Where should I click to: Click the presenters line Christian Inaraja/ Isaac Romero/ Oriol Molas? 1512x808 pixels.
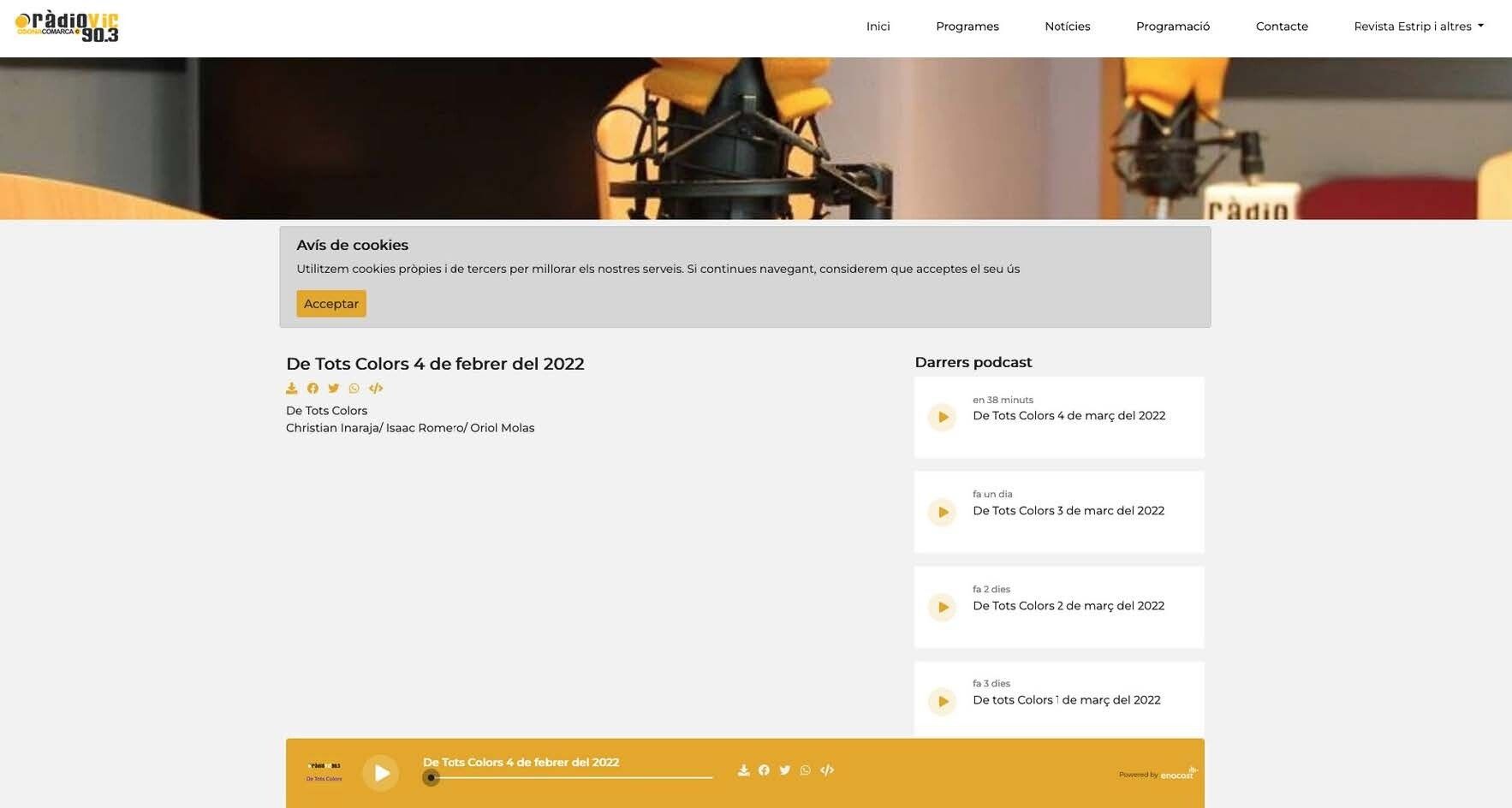point(410,428)
